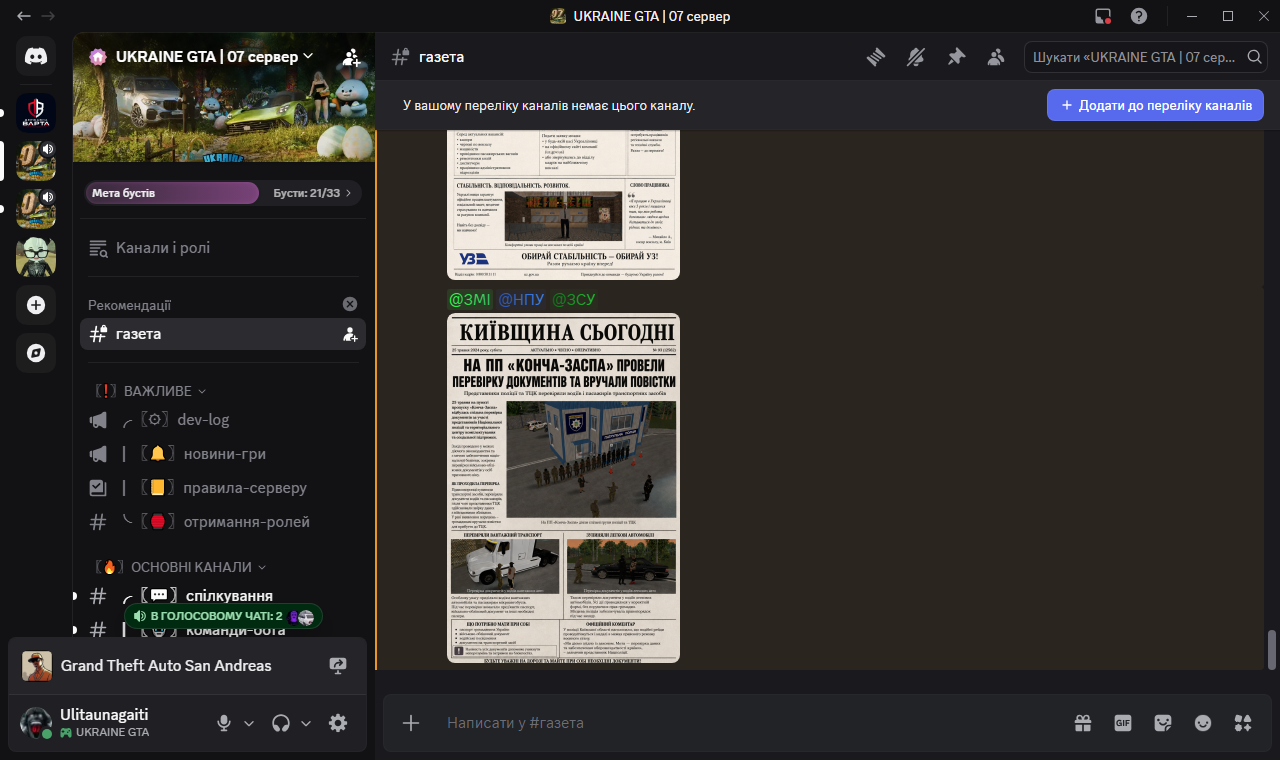Open attachment plus button in message box

(411, 722)
